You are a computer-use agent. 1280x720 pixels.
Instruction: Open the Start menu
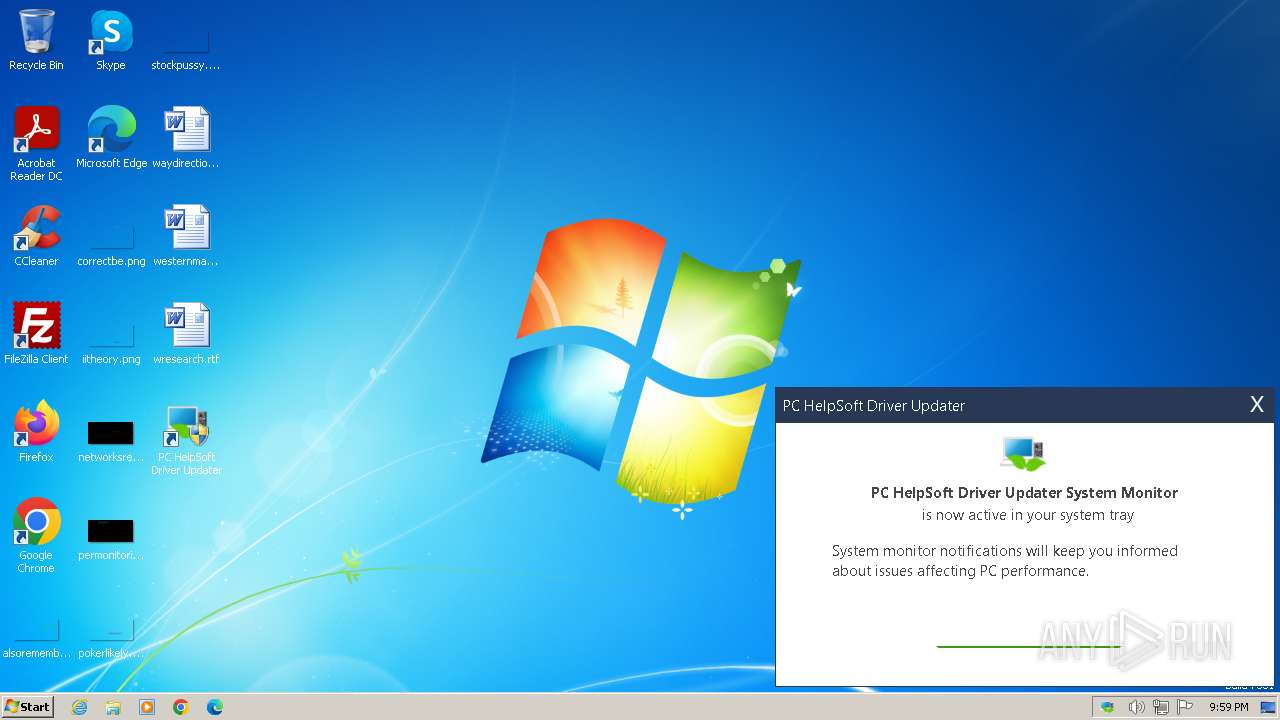tap(27, 707)
